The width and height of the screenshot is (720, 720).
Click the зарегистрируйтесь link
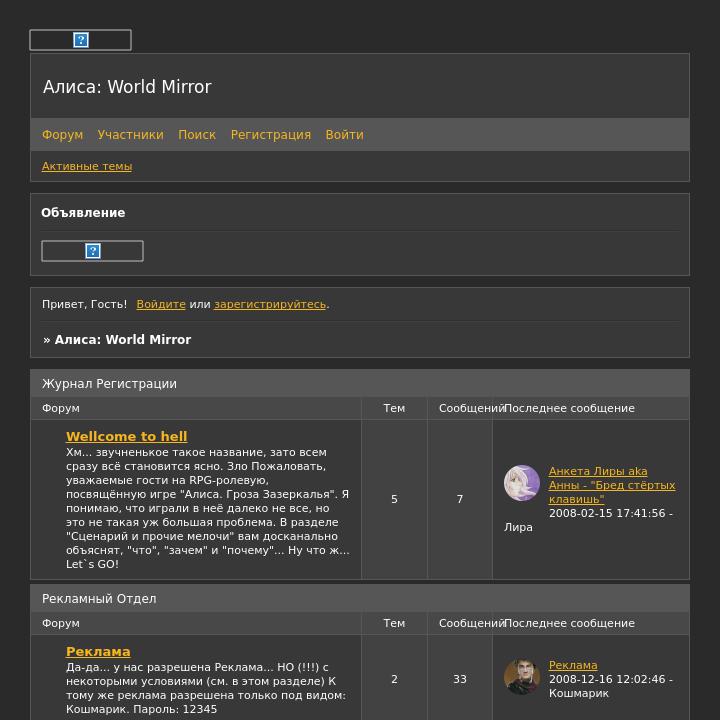(270, 304)
